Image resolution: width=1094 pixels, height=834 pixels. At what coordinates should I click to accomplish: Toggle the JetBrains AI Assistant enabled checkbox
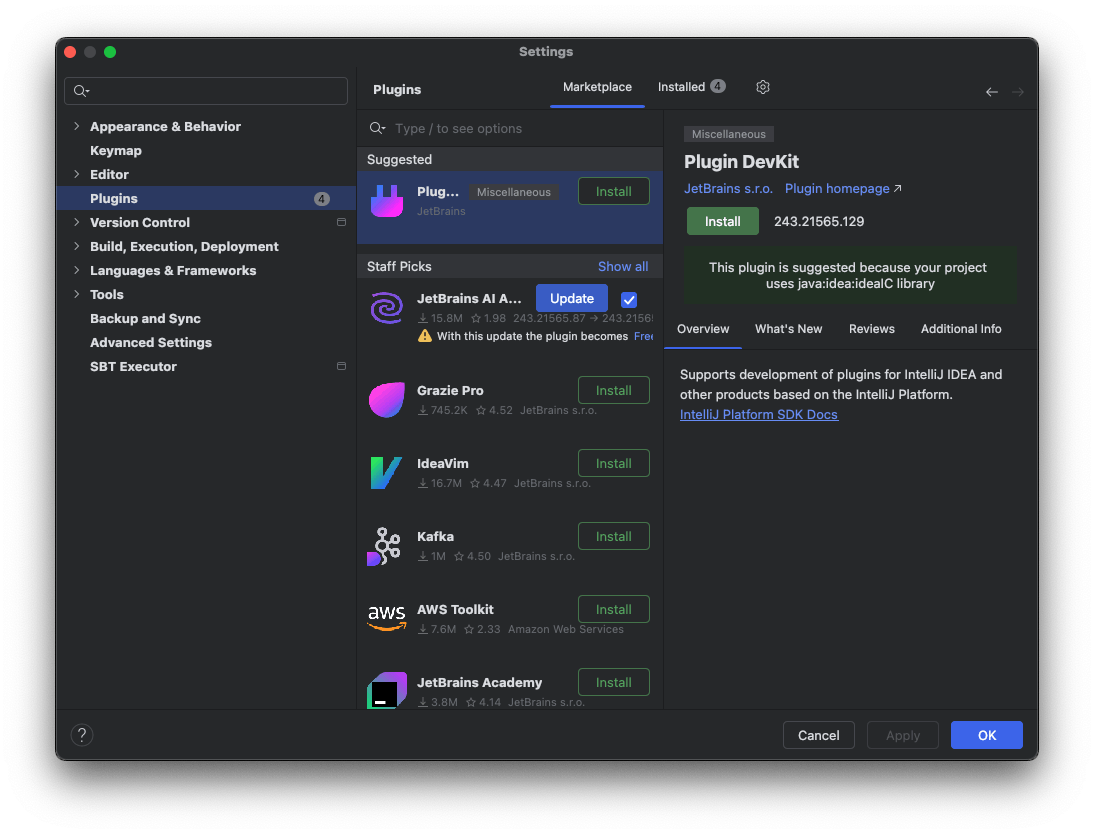coord(629,299)
